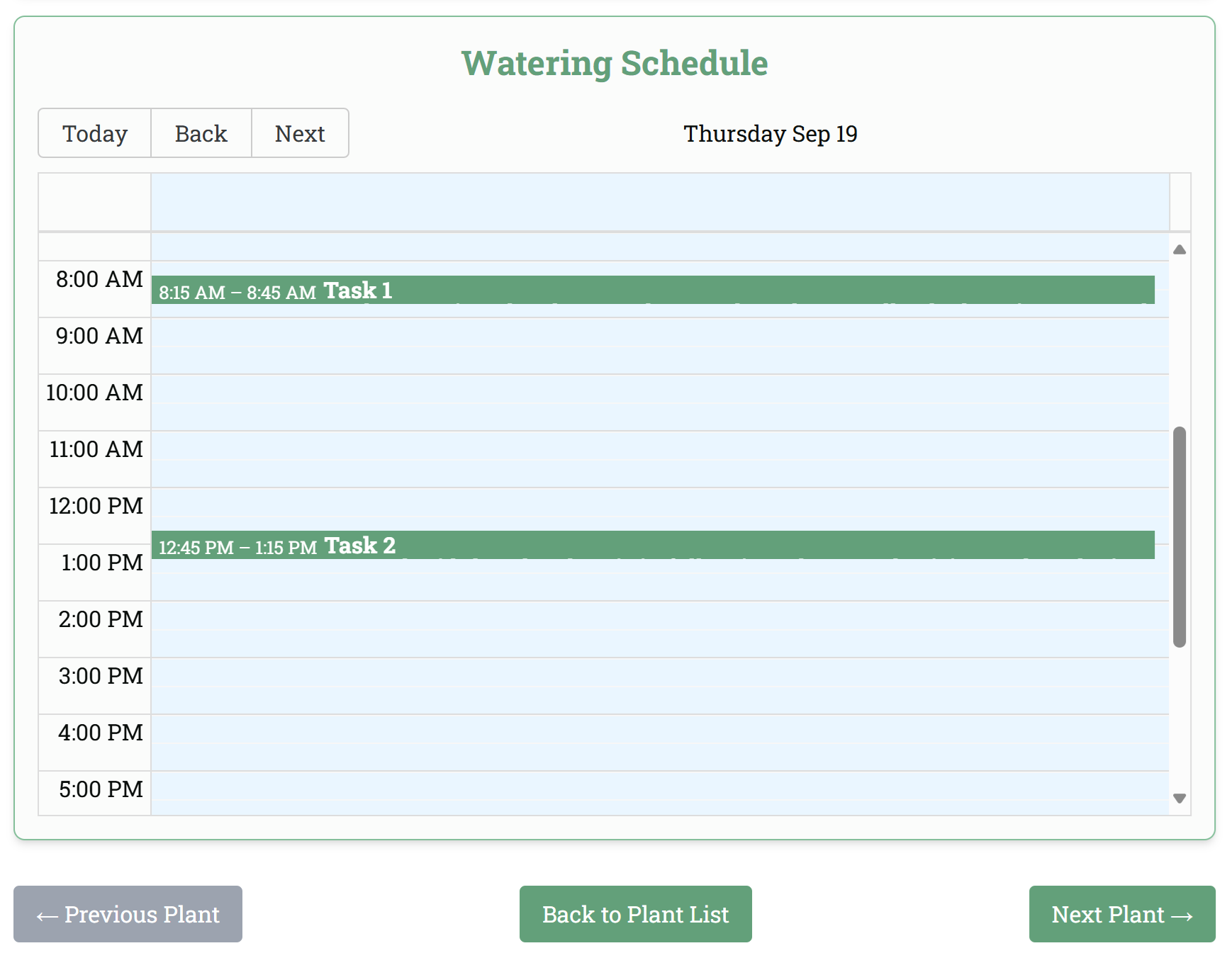
Task: Go to previous day with Back
Action: click(201, 133)
